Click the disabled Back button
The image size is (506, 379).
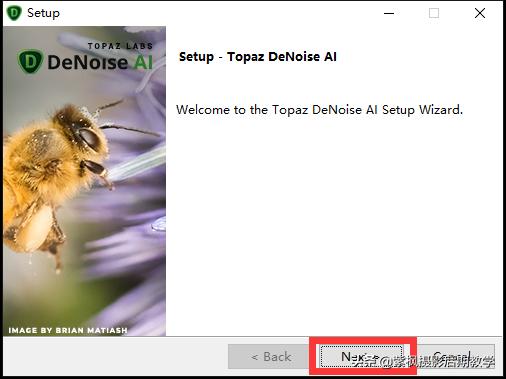pos(268,356)
